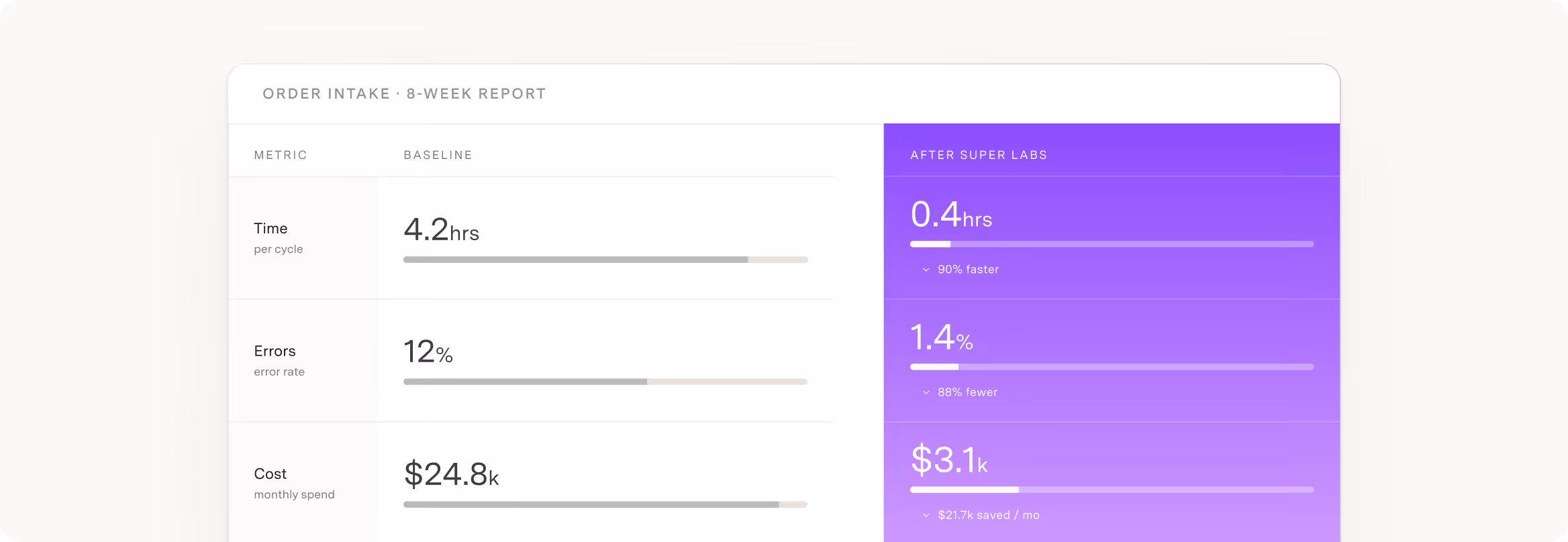The width and height of the screenshot is (1568, 542).
Task: Click the chevron beside 88% fewer
Action: coord(926,392)
